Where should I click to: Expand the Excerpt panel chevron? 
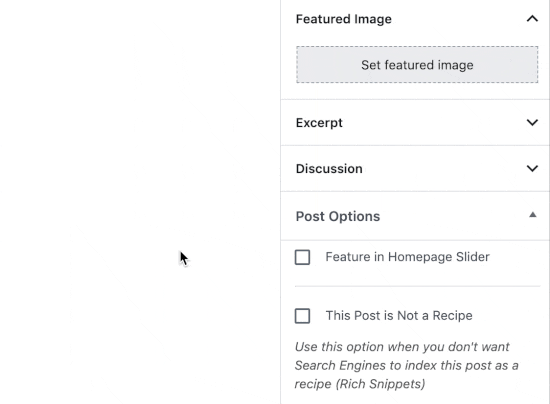tap(532, 122)
